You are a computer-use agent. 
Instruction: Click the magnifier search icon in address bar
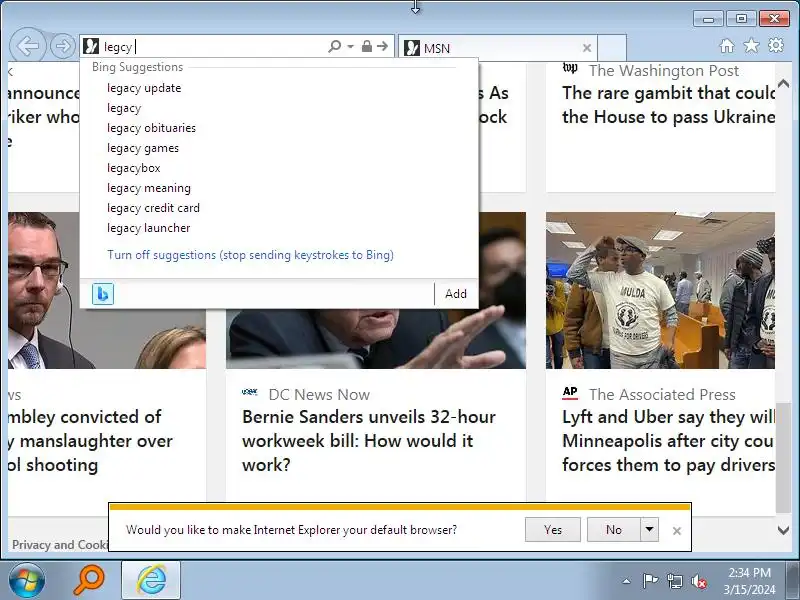pyautogui.click(x=335, y=46)
